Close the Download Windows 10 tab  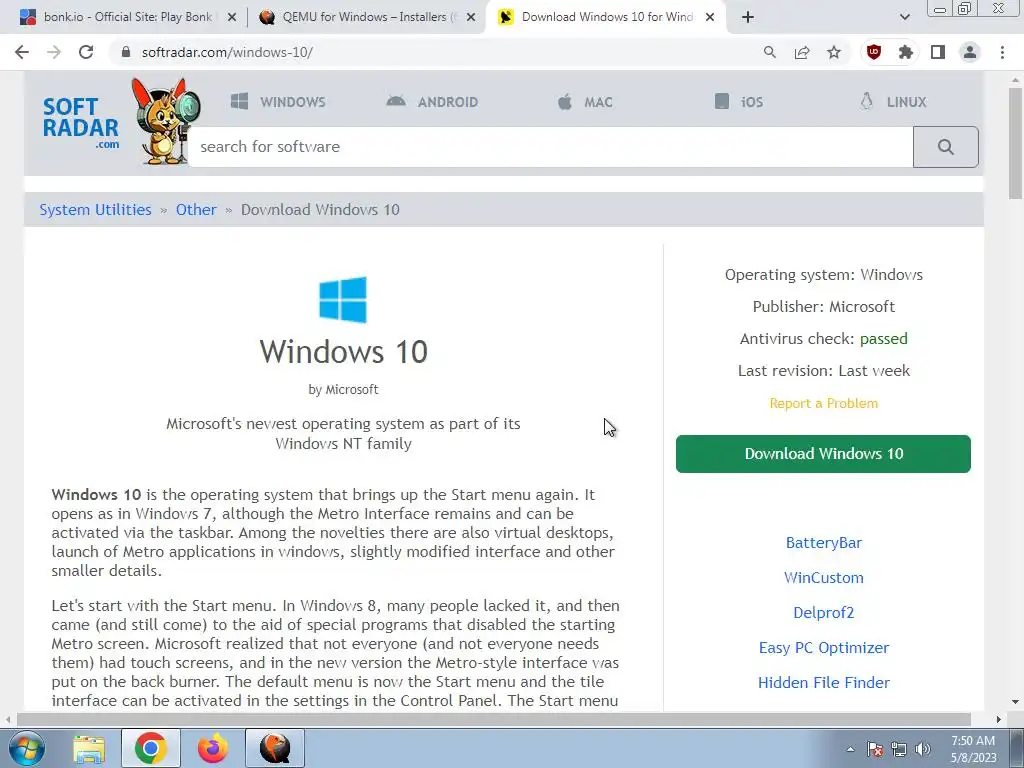[x=710, y=17]
